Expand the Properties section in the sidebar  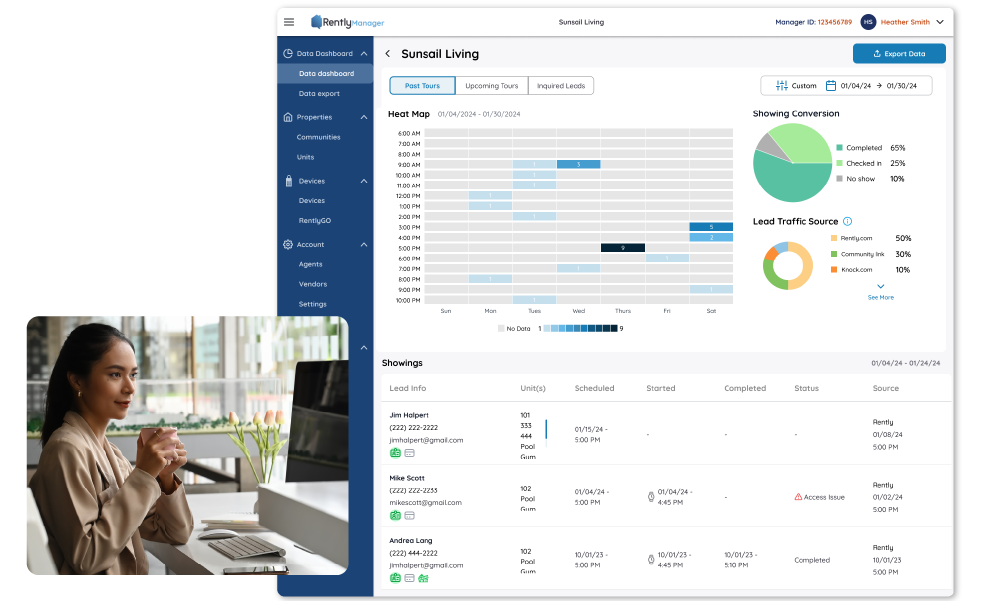[x=364, y=117]
